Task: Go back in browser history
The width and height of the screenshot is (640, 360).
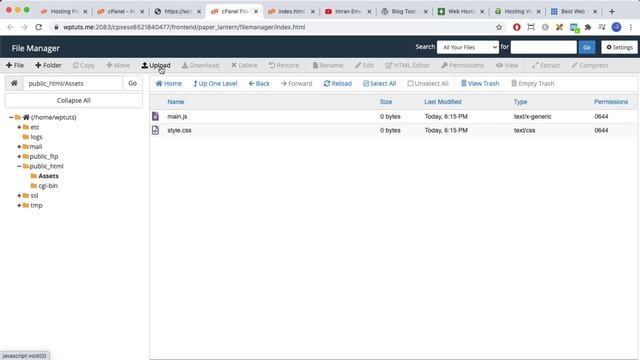Action: 10,27
